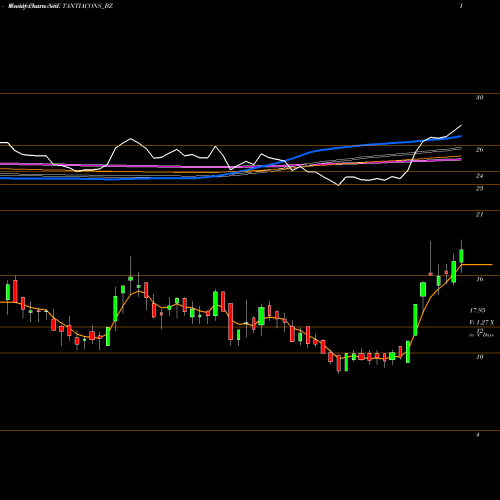Click the 21 price axis label

[x=479, y=215]
